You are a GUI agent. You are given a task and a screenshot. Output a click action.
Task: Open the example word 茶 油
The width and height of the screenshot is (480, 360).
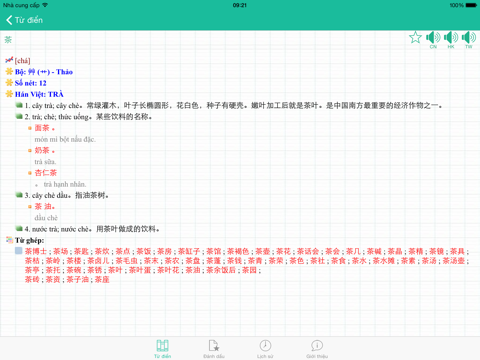point(43,206)
